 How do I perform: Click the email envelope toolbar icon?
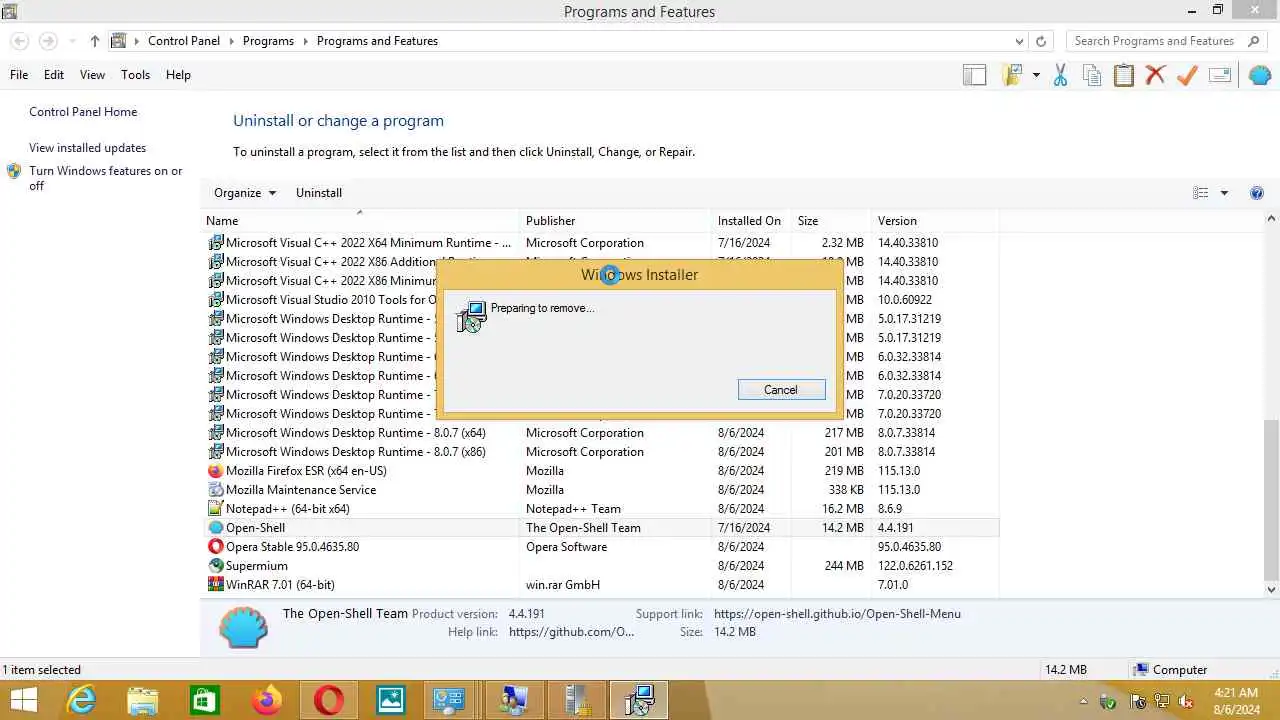pos(1219,75)
